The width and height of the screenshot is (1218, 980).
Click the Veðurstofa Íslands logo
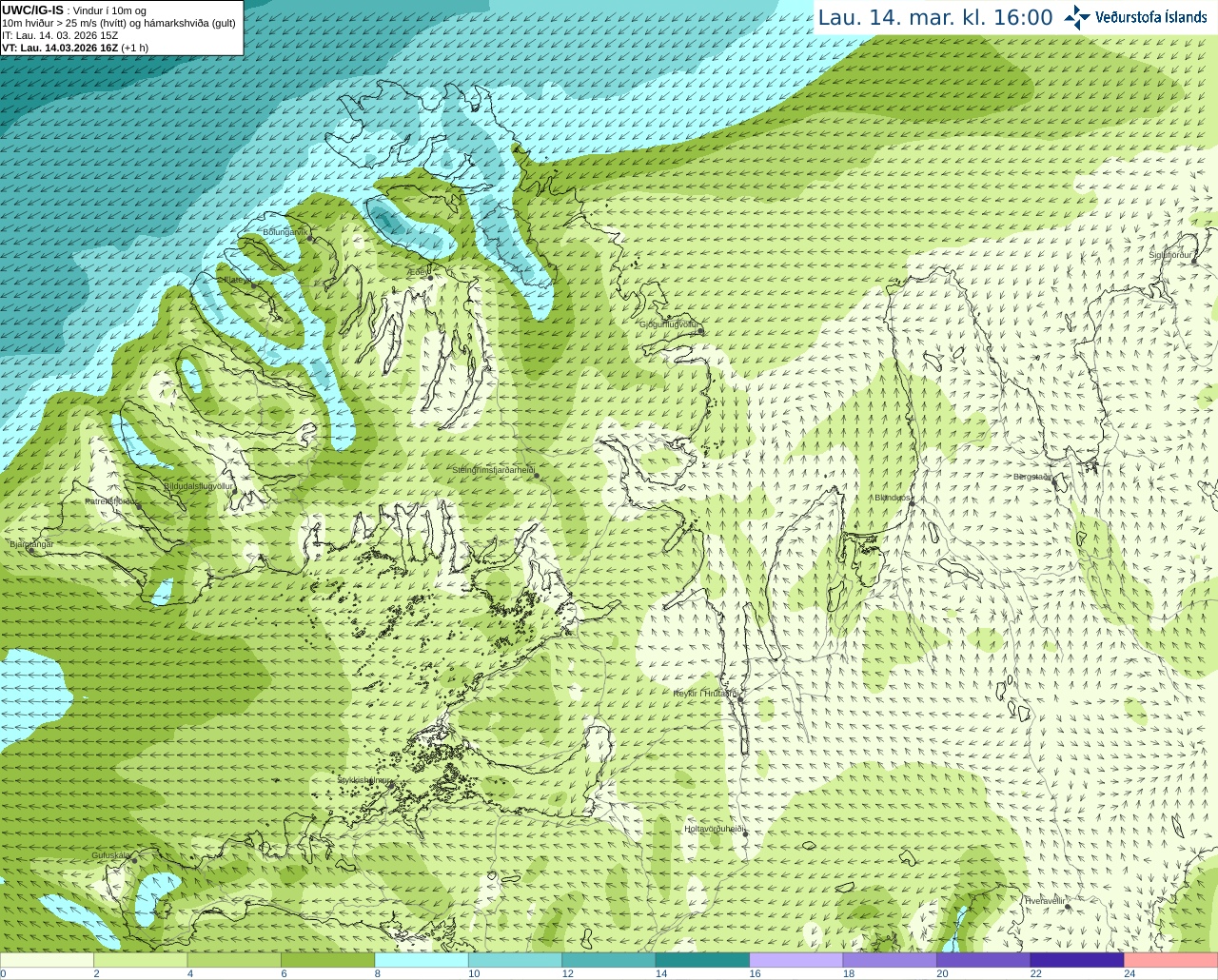click(1135, 17)
